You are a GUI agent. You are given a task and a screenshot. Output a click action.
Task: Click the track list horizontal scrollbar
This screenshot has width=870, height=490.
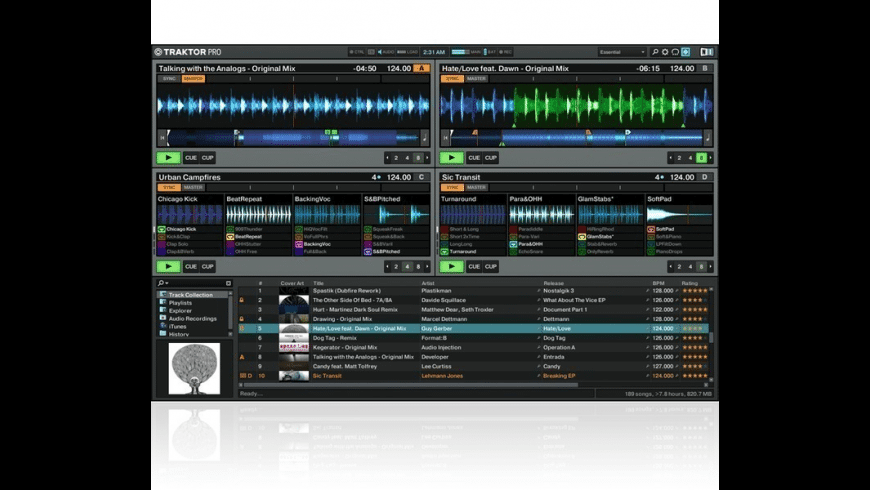coord(411,385)
